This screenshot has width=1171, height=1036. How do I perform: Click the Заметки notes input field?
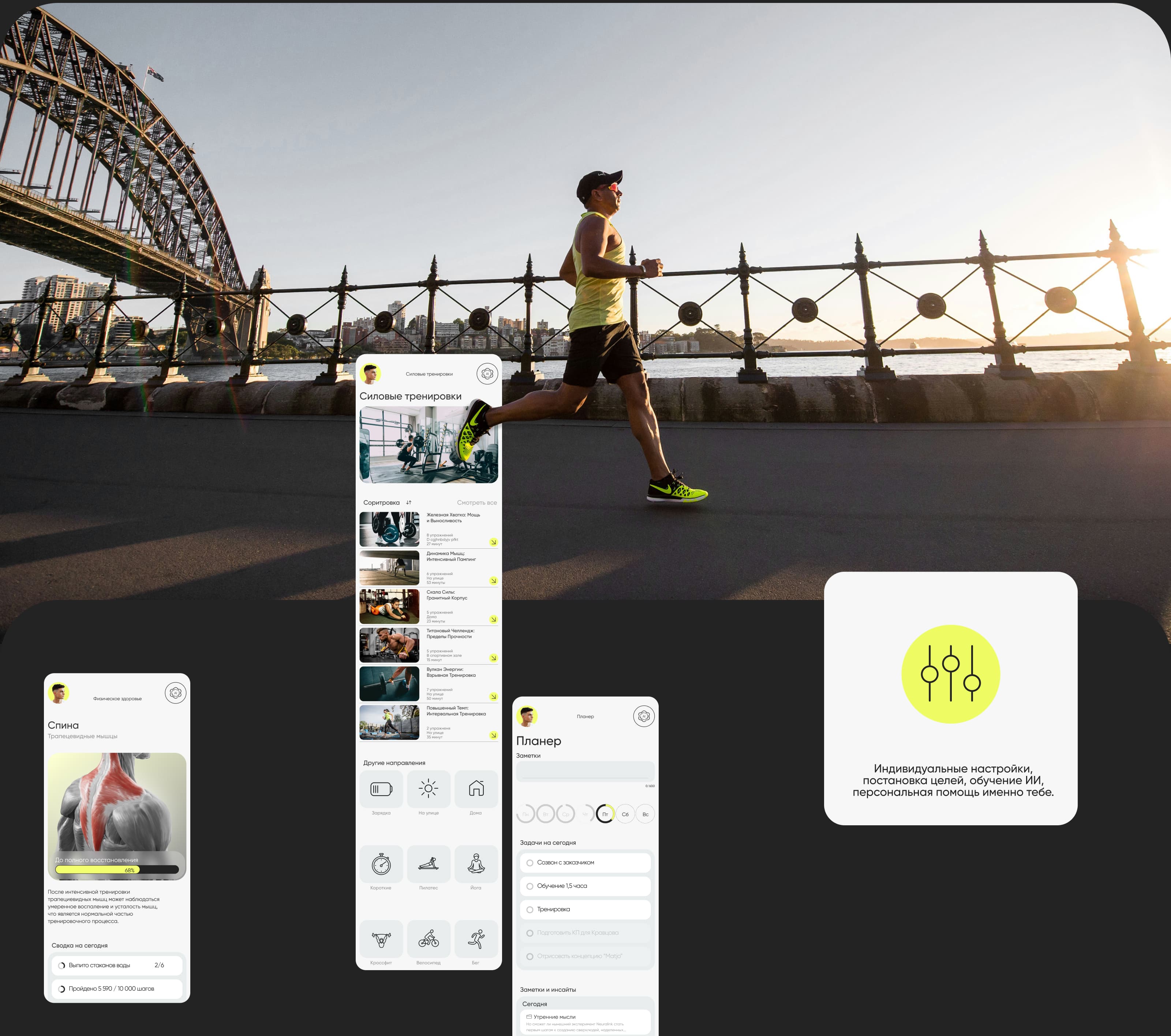585,771
